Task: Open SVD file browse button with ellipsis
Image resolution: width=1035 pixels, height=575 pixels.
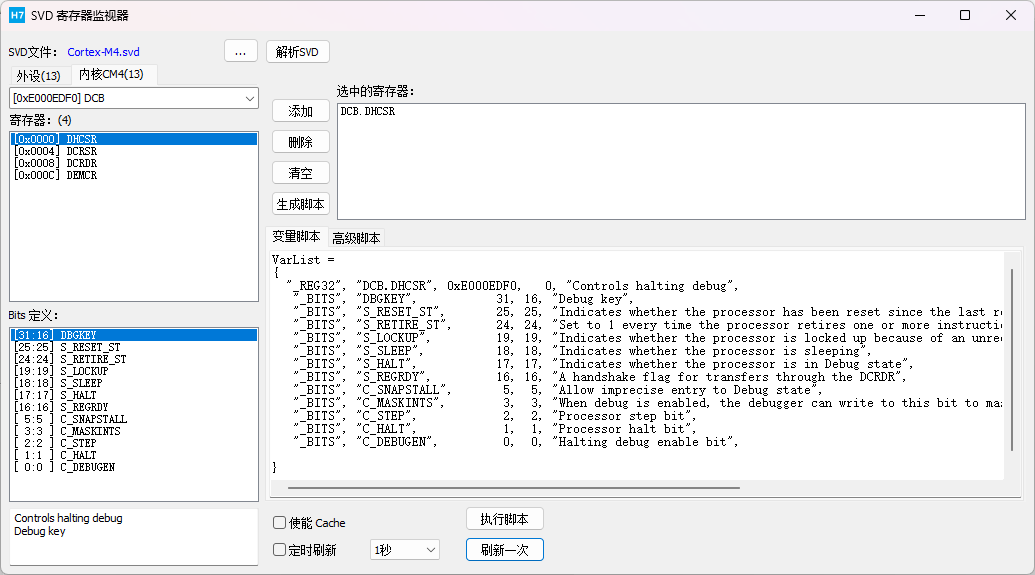Action: [241, 51]
